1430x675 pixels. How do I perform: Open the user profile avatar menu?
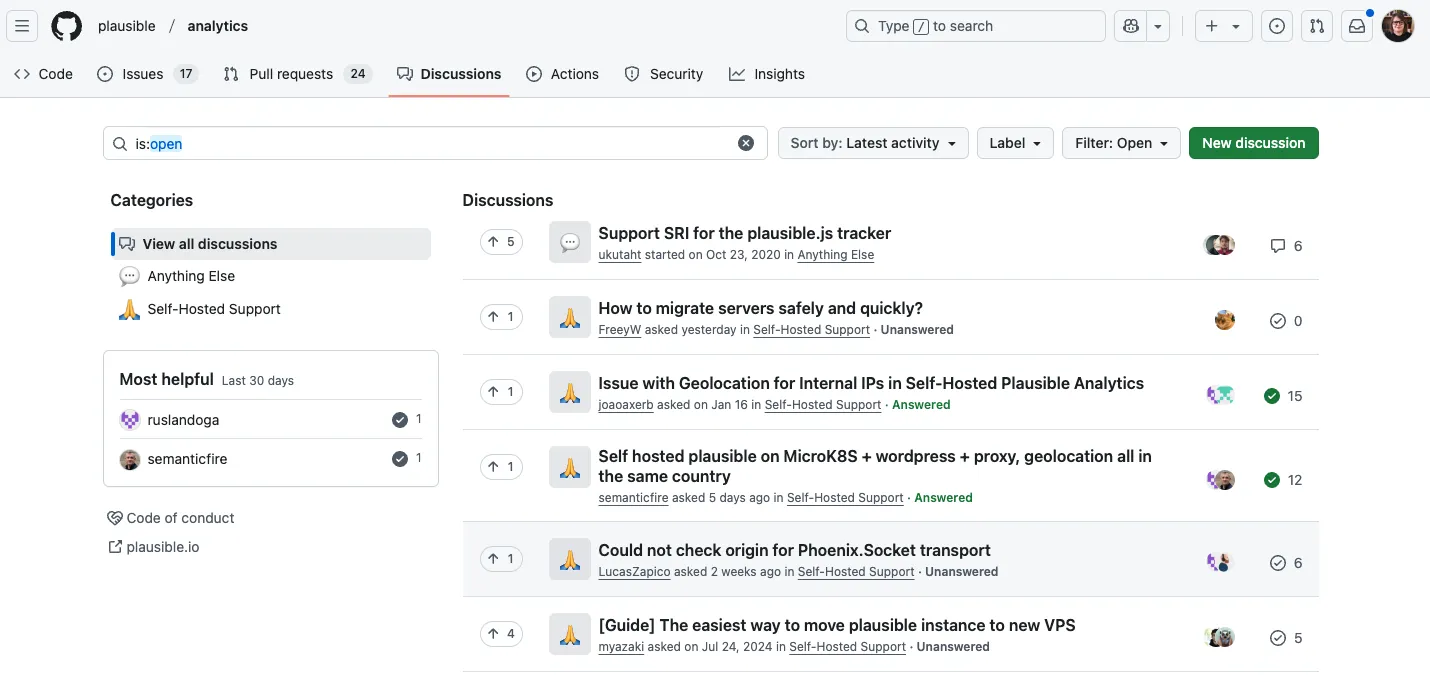click(1397, 26)
